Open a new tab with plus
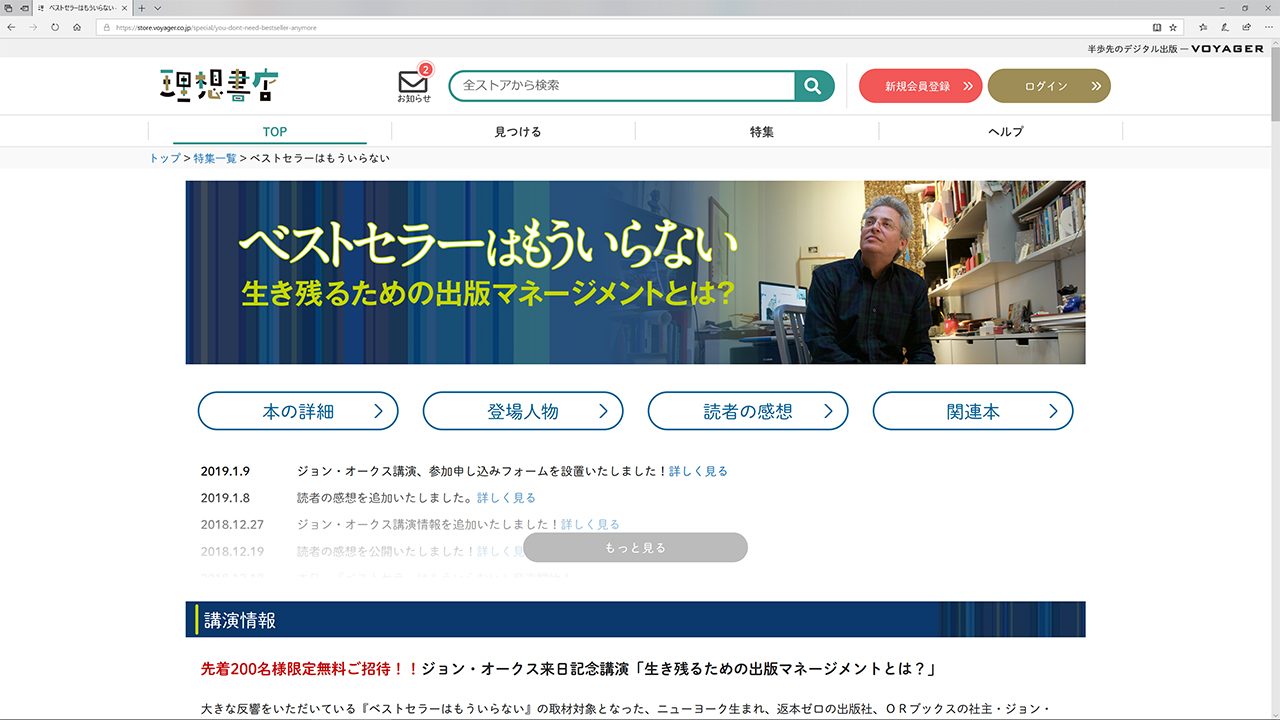The height and width of the screenshot is (720, 1280). click(x=142, y=8)
